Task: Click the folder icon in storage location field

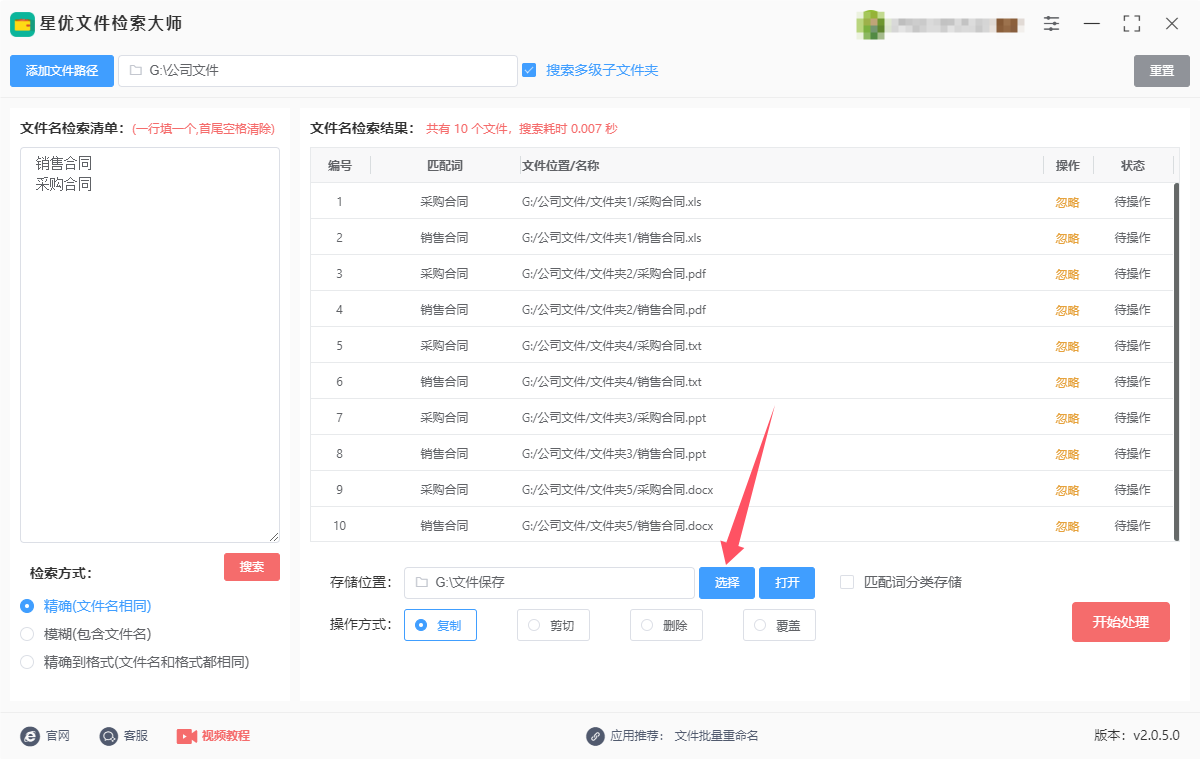Action: click(x=421, y=582)
